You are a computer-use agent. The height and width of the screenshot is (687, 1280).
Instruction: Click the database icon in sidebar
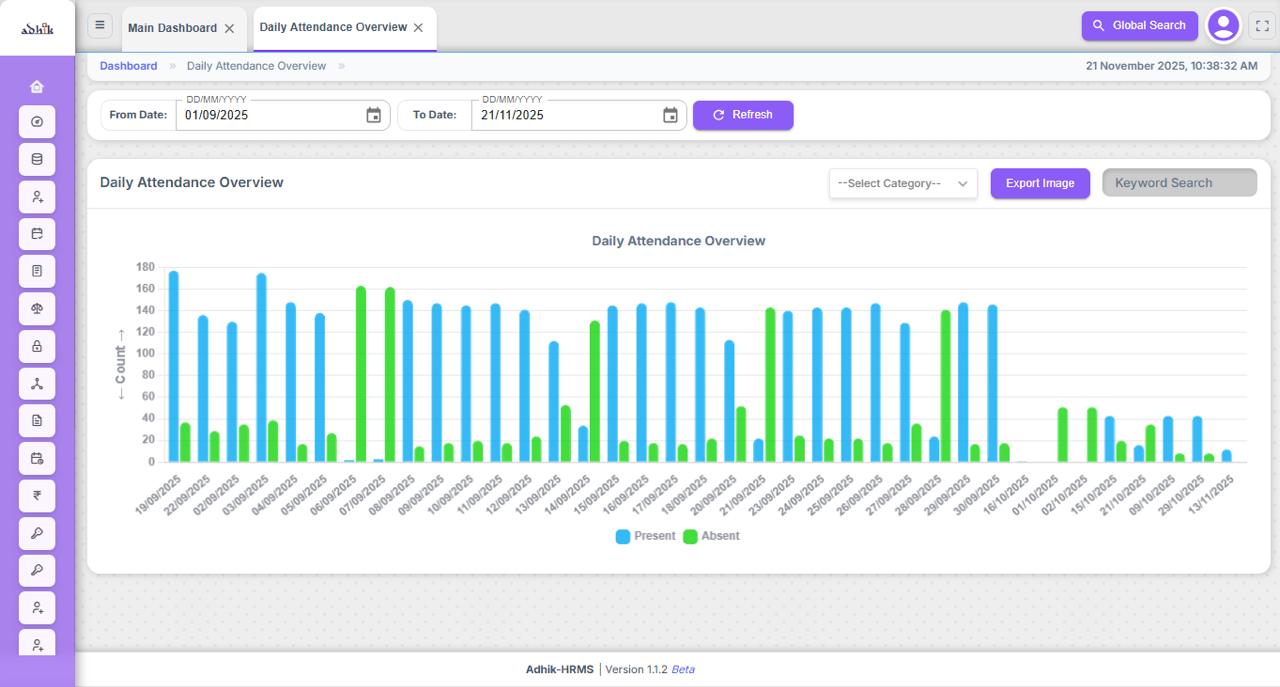coord(37,159)
